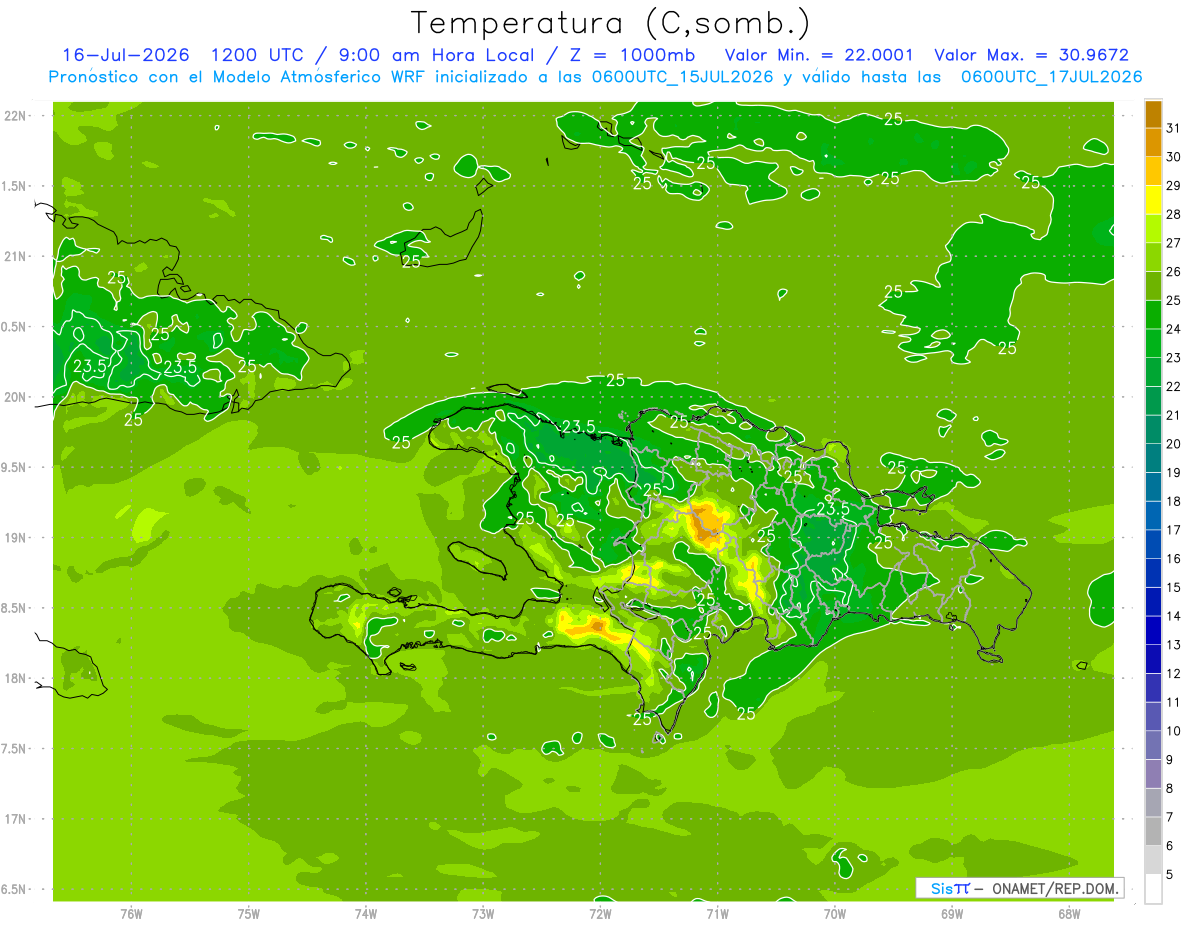
Task: Pick the dark orange swatch above 31
Action: pos(1153,114)
